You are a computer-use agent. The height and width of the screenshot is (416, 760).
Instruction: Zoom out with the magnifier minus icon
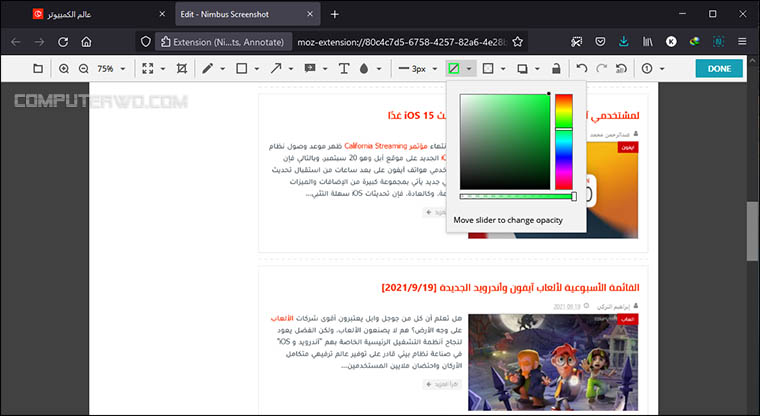pyautogui.click(x=83, y=69)
